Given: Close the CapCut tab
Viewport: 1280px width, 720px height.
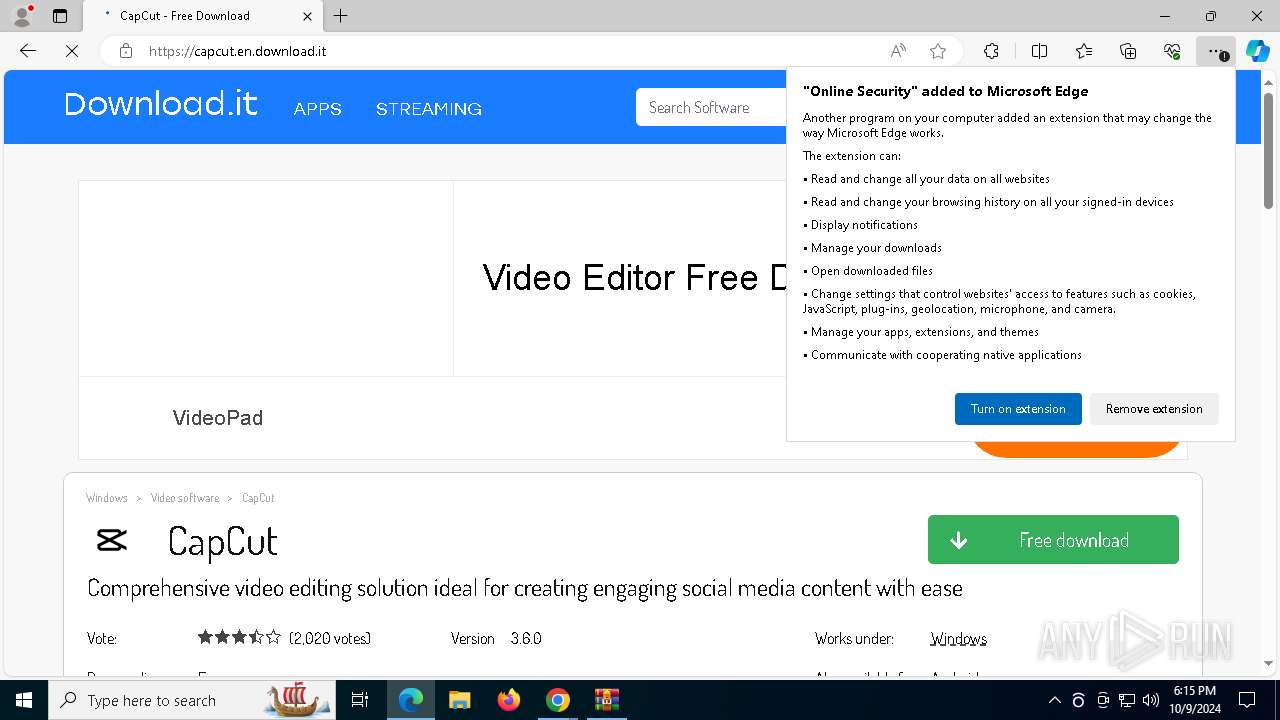Looking at the screenshot, I should click(x=307, y=16).
